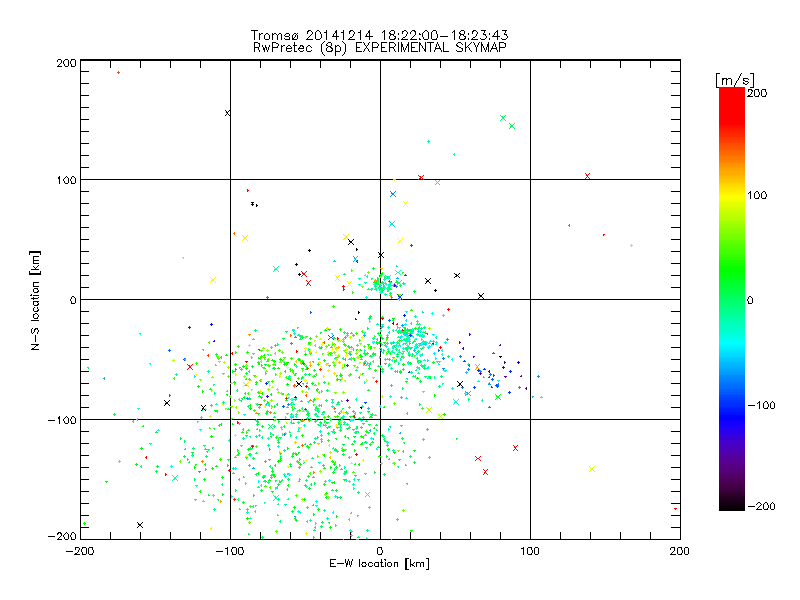The height and width of the screenshot is (600, 800).
Task: Click the isolated yellow X marker in the lower-right plot area
Action: [x=592, y=469]
